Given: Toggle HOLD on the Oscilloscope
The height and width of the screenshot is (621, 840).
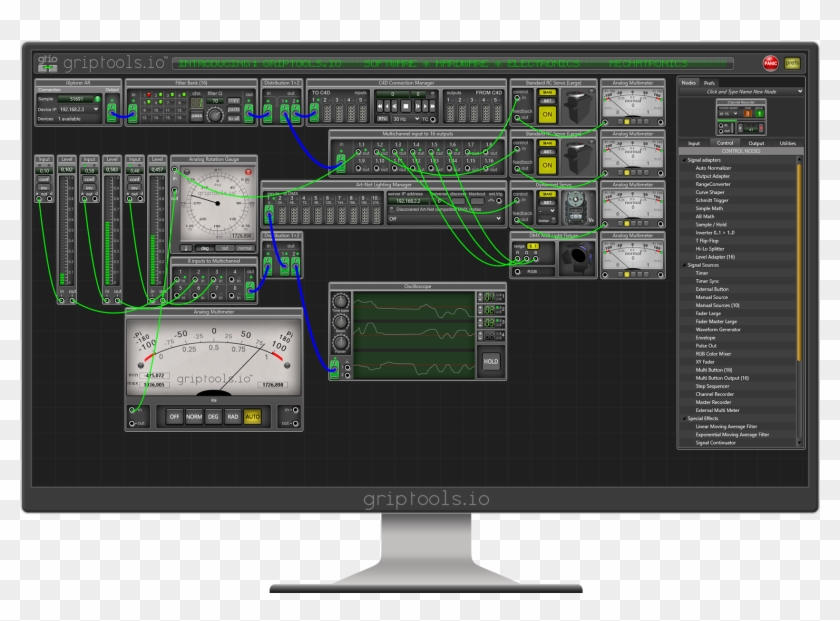Looking at the screenshot, I should tap(492, 361).
